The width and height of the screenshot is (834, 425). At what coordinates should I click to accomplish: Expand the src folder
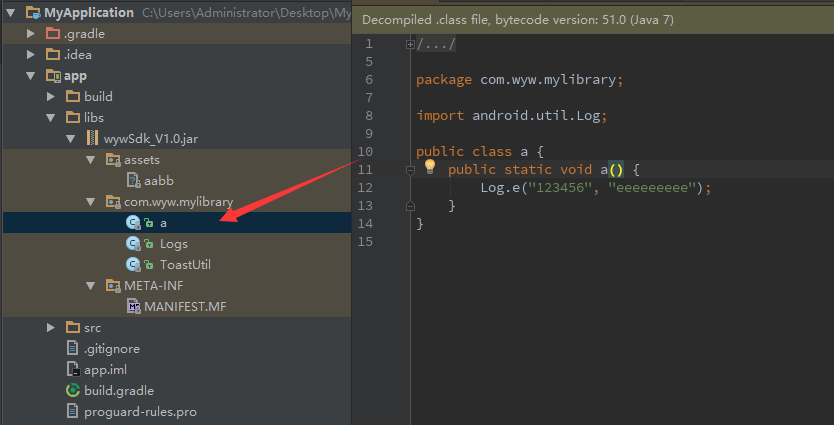[51, 328]
